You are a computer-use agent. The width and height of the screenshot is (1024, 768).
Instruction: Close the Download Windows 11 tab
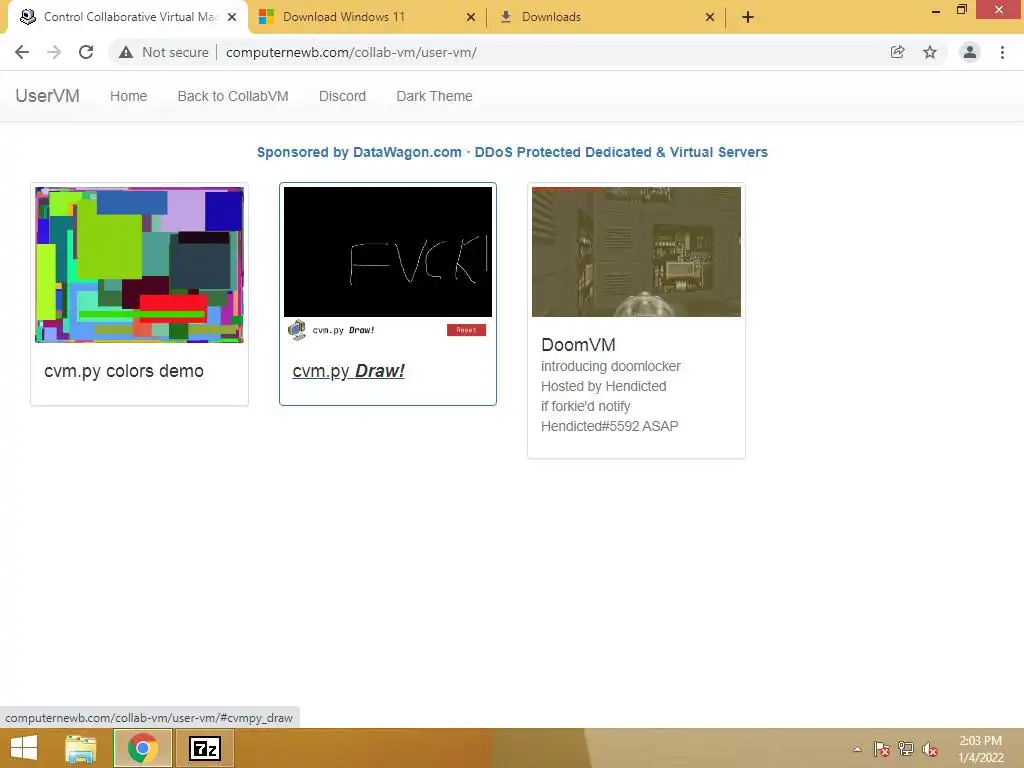click(471, 17)
